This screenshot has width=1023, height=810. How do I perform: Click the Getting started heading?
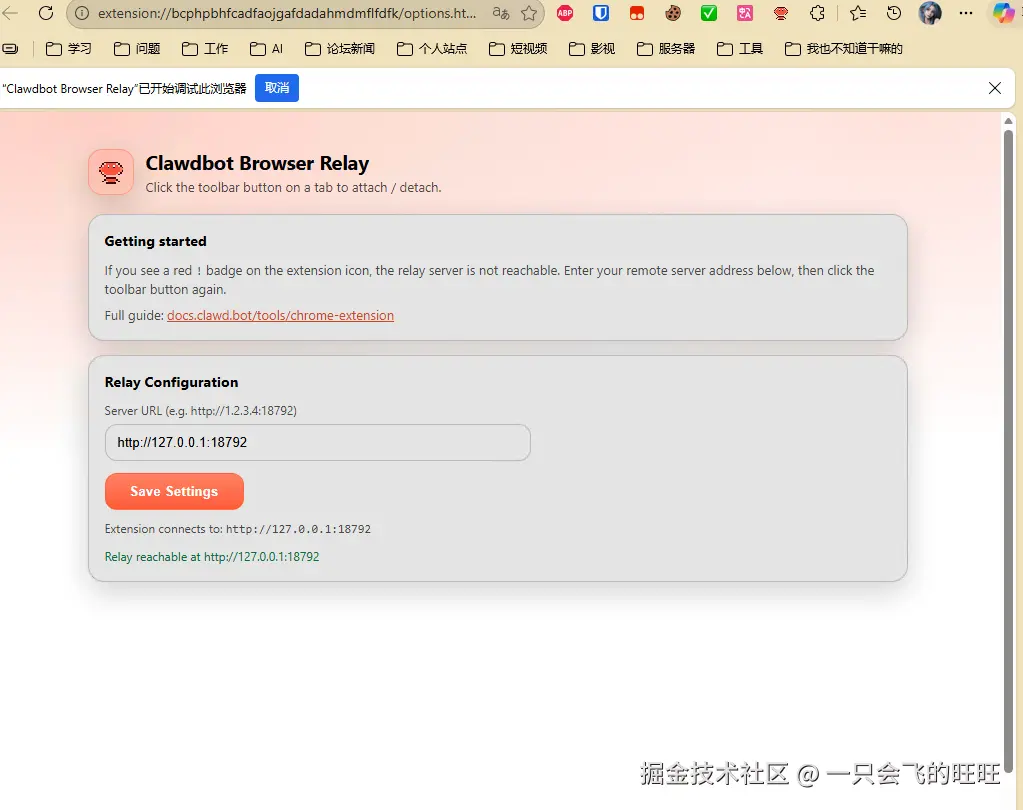point(155,241)
